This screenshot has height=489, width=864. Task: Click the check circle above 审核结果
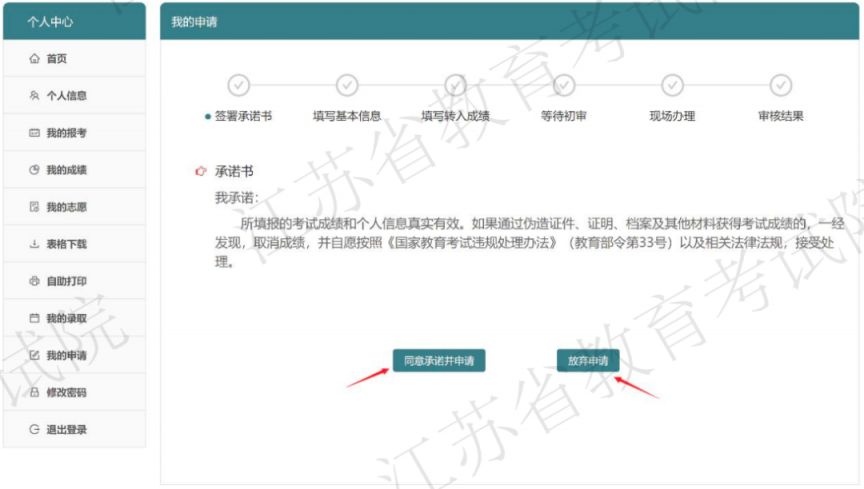click(x=781, y=85)
